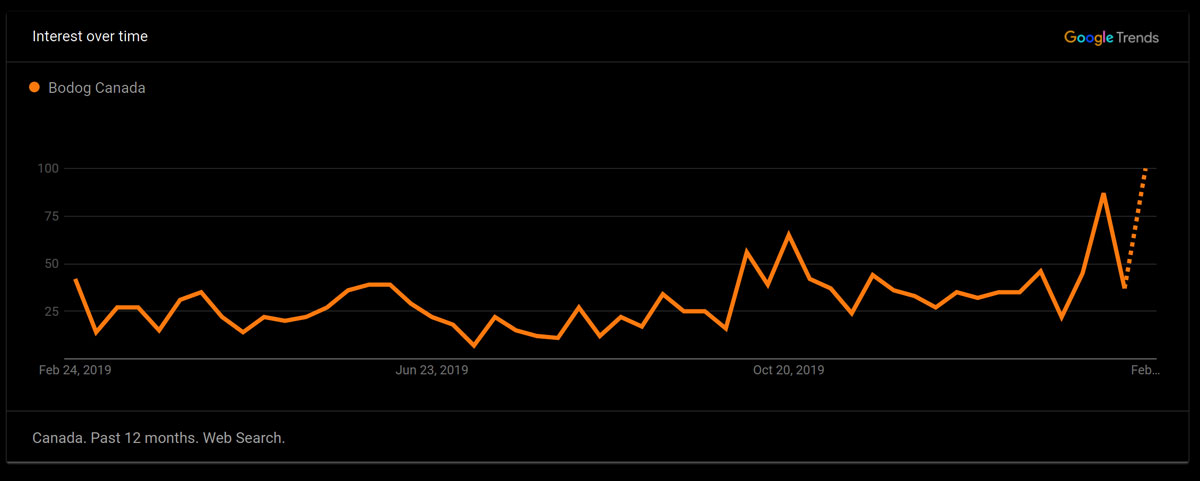The width and height of the screenshot is (1200, 481).
Task: Click the first data point of the line at Feb 24, 2019
Action: tap(75, 280)
